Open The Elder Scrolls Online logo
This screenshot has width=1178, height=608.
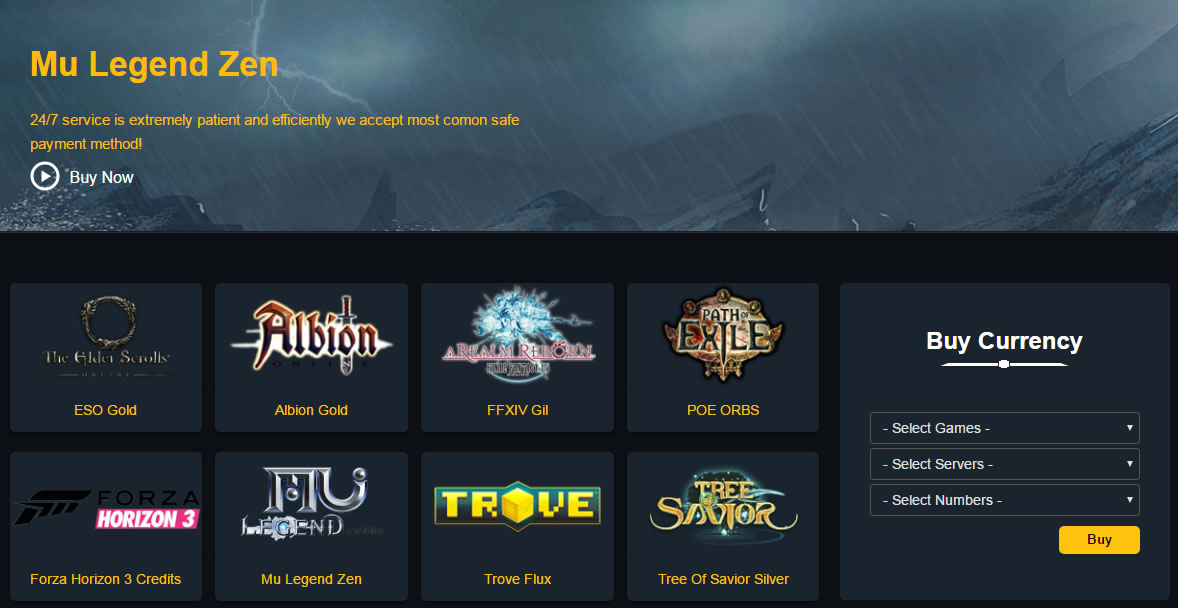(106, 335)
